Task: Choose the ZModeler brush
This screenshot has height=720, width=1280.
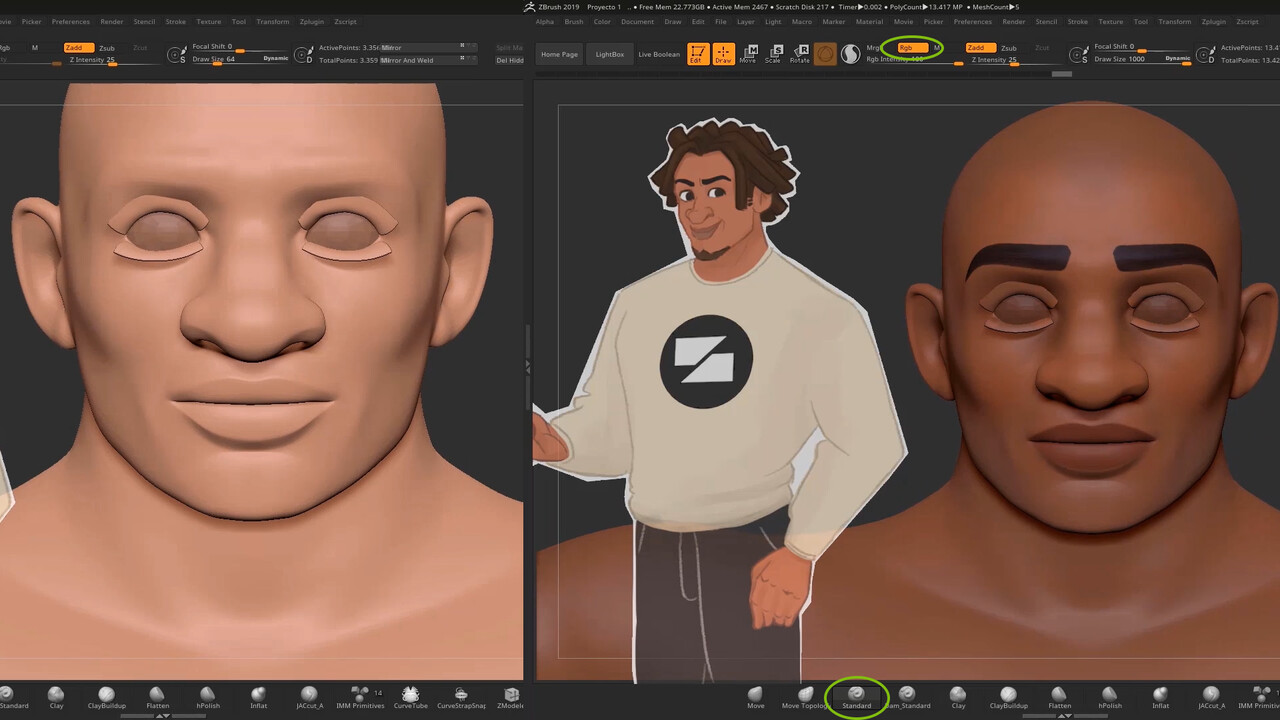Action: (x=511, y=698)
